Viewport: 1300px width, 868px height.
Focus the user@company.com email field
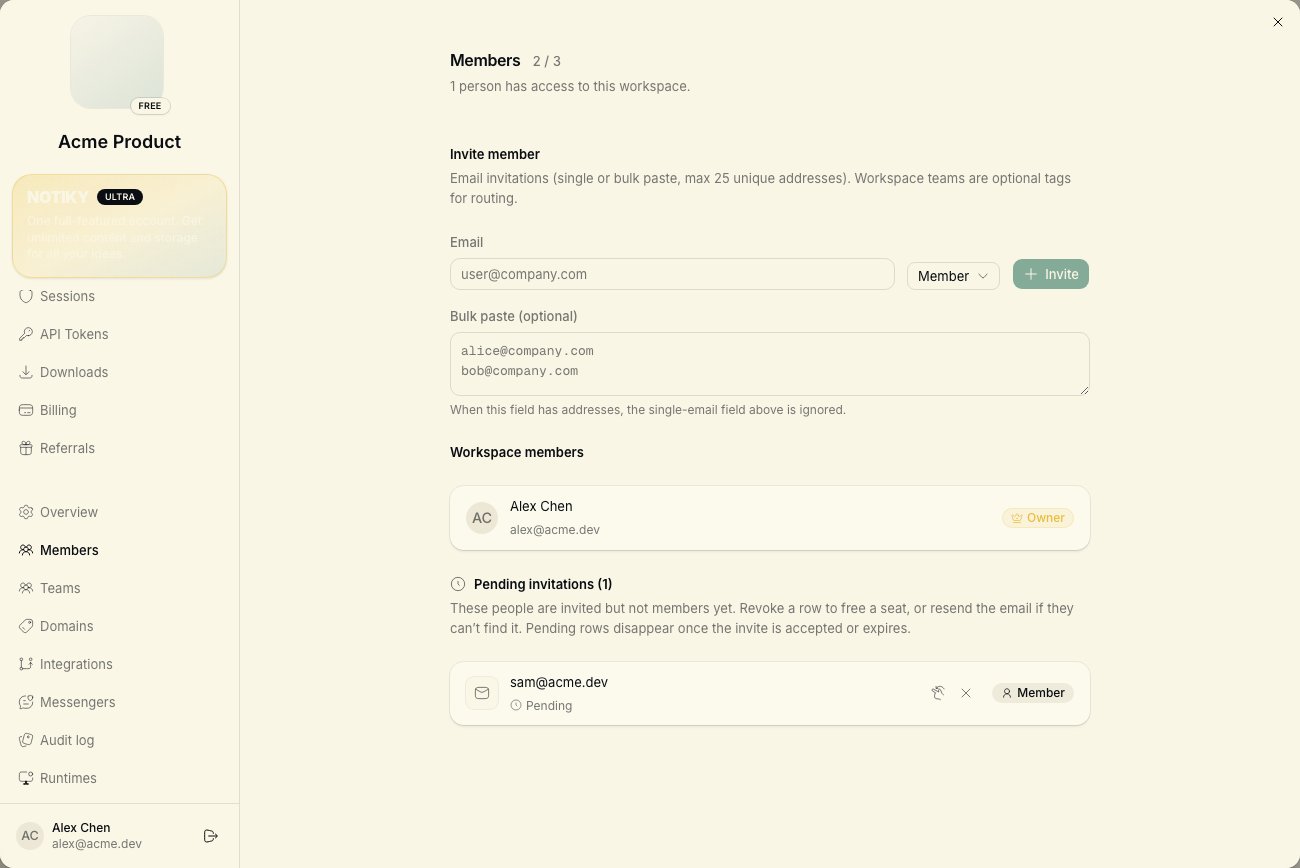tap(672, 274)
